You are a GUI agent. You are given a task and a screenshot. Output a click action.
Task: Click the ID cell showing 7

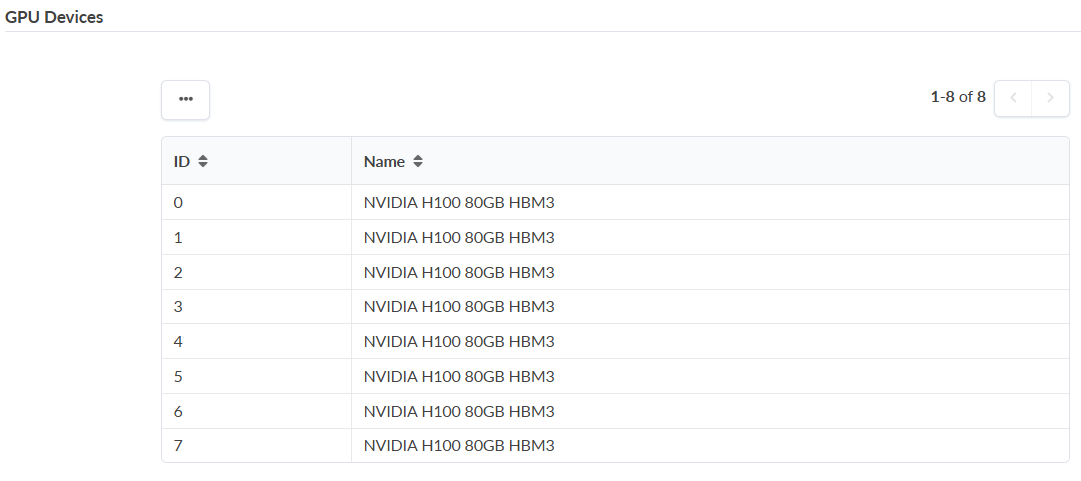point(179,446)
